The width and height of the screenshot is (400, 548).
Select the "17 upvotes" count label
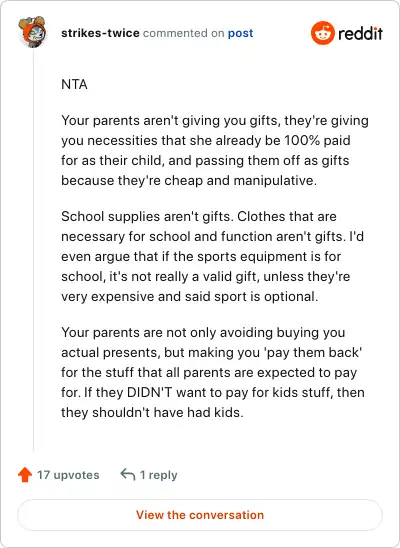coord(68,475)
